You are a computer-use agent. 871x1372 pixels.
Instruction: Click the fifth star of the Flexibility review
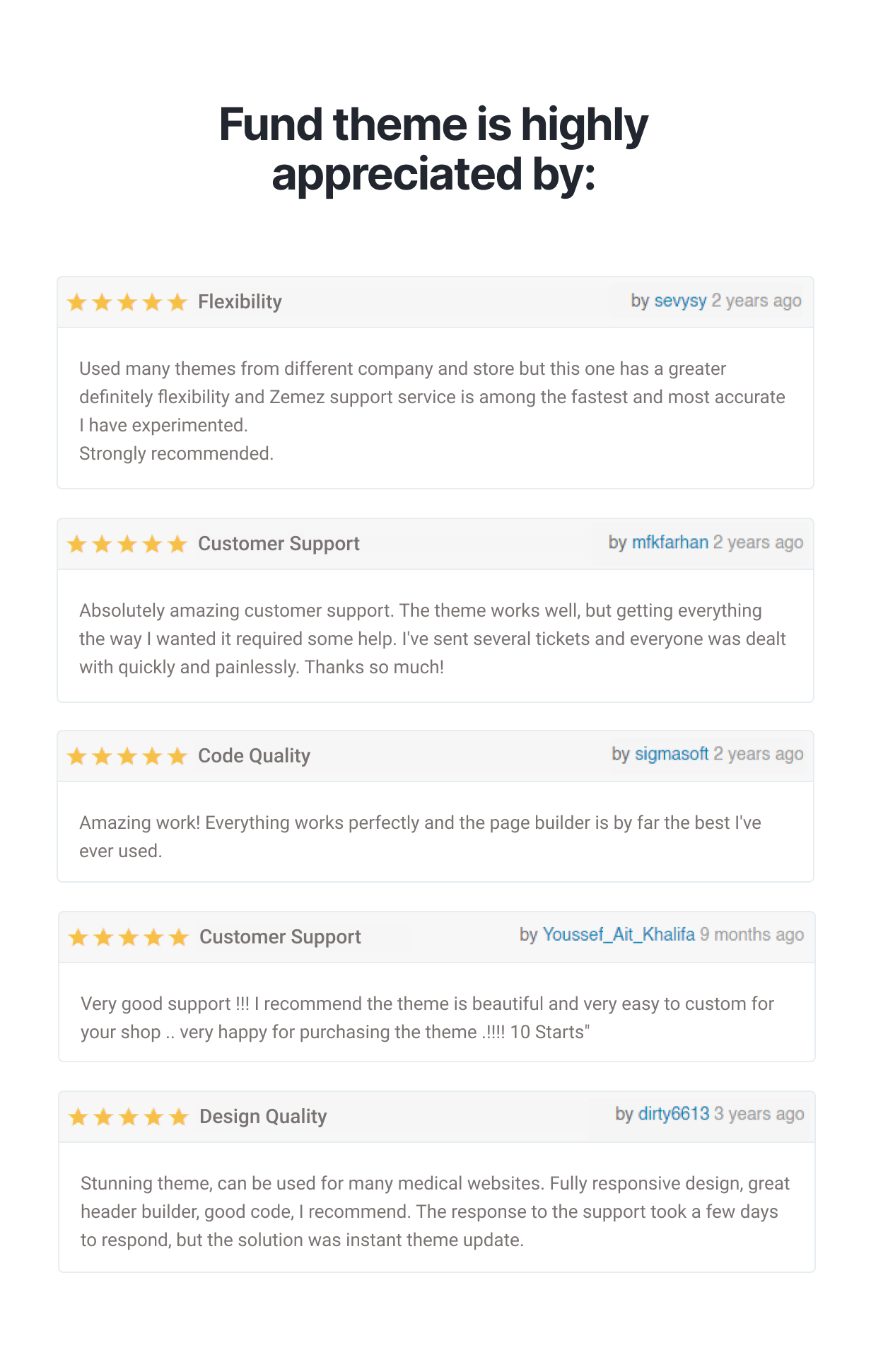coord(177,303)
